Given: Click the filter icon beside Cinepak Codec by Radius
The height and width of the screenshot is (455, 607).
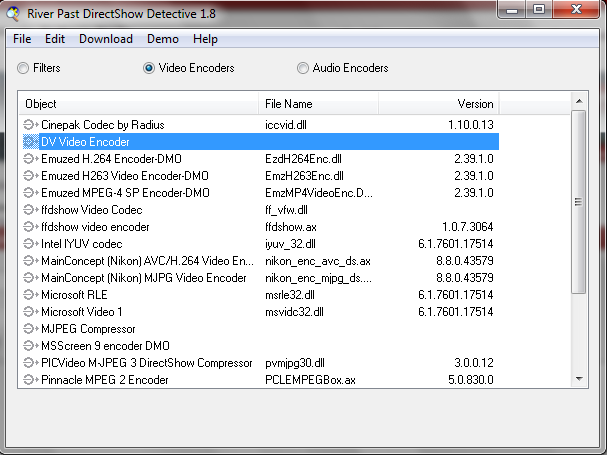Looking at the screenshot, I should click(x=31, y=125).
